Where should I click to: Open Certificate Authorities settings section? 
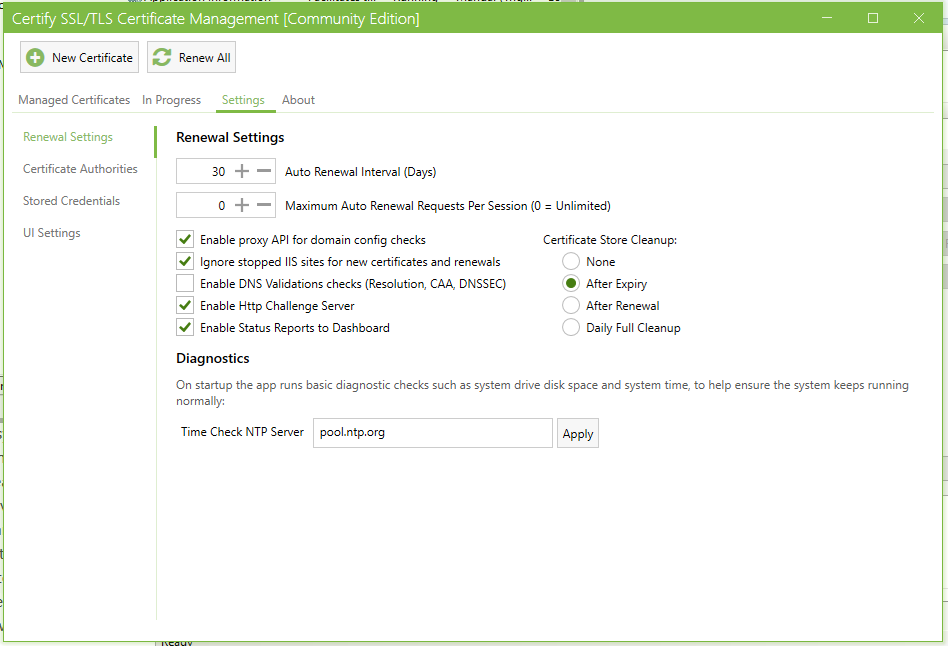(x=80, y=169)
